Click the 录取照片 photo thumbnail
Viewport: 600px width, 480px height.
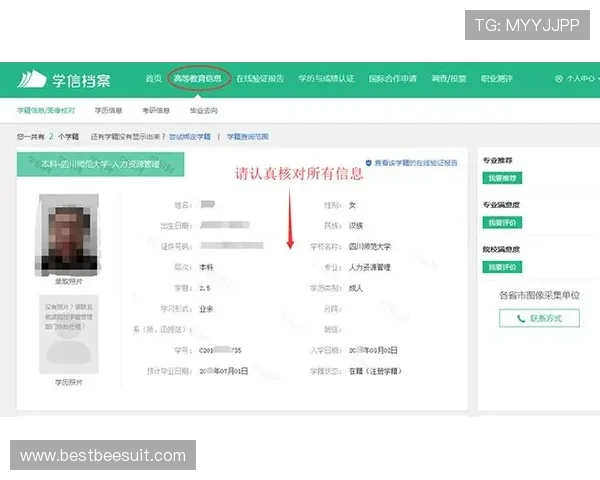pyautogui.click(x=68, y=235)
